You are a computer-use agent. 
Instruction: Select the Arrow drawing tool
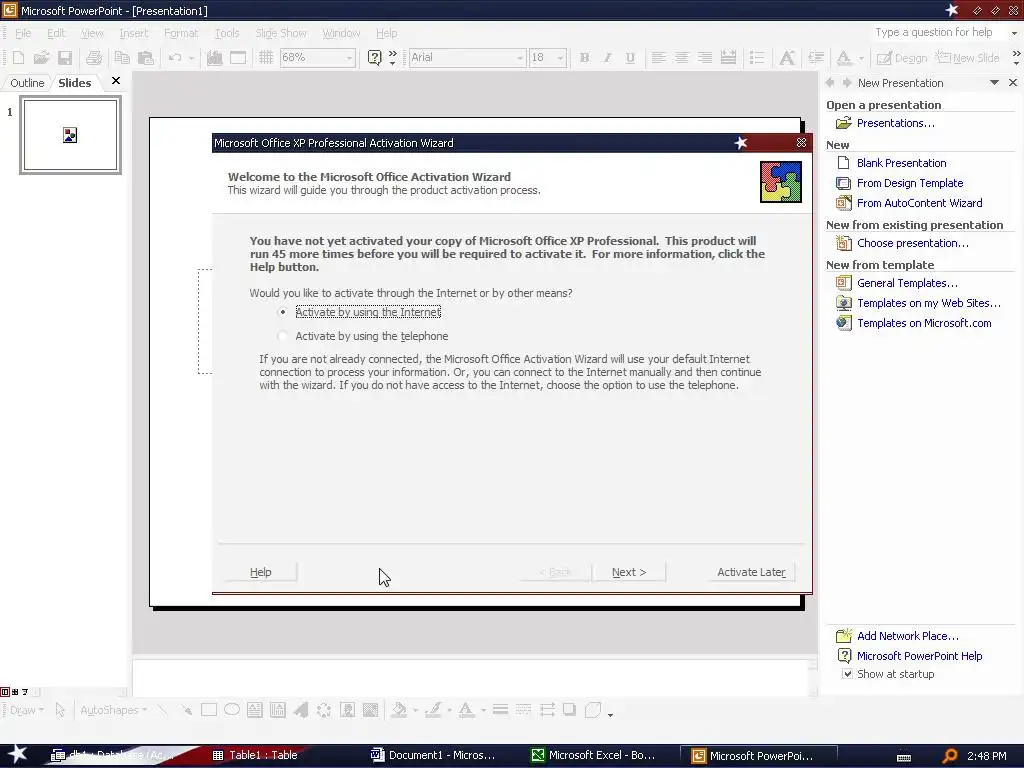coord(186,710)
